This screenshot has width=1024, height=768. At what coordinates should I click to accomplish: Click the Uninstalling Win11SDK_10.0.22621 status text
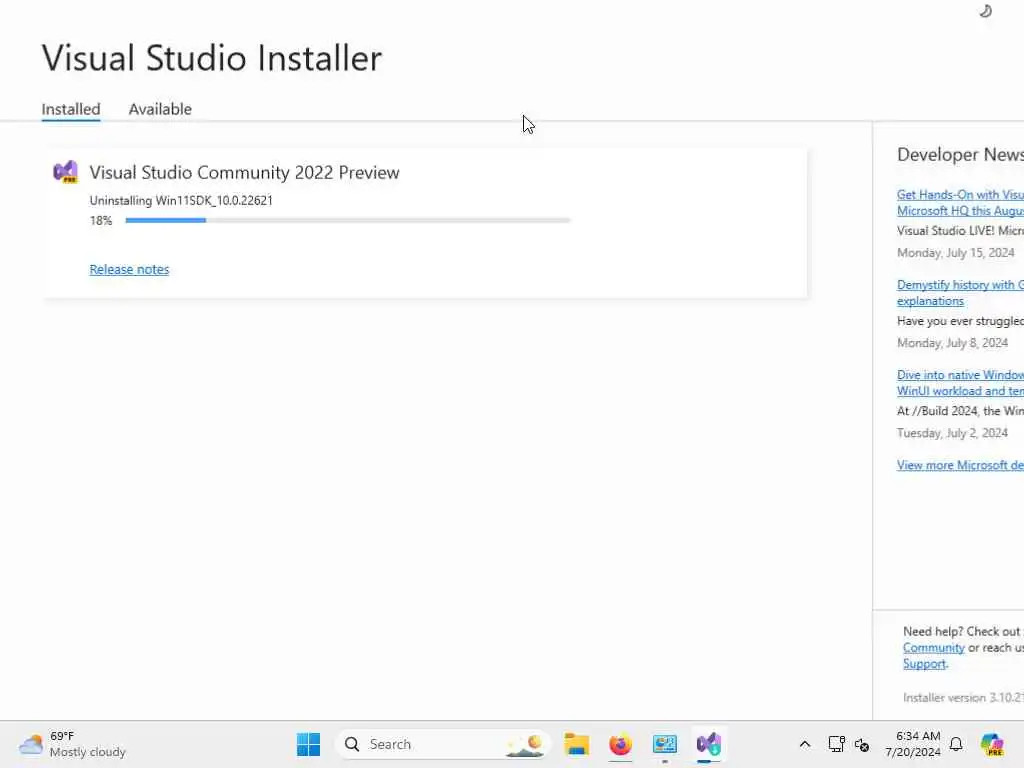[181, 200]
